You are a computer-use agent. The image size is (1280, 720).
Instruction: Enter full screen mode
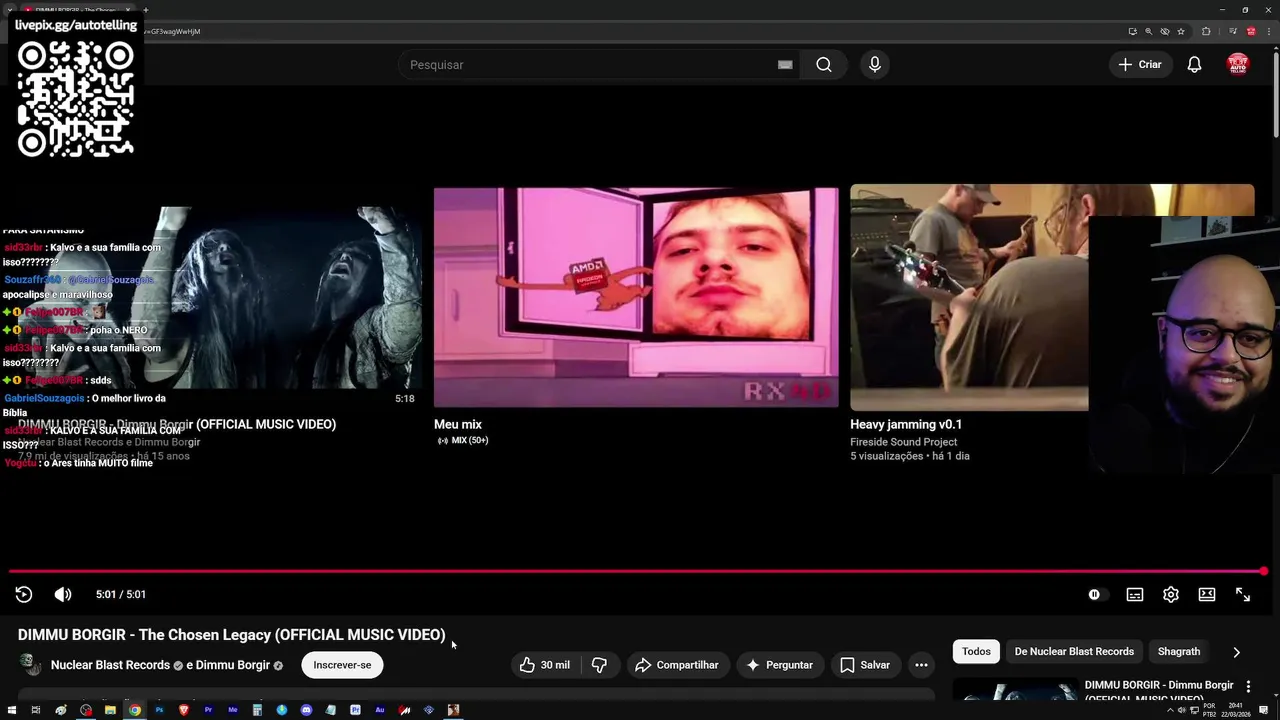coord(1243,594)
